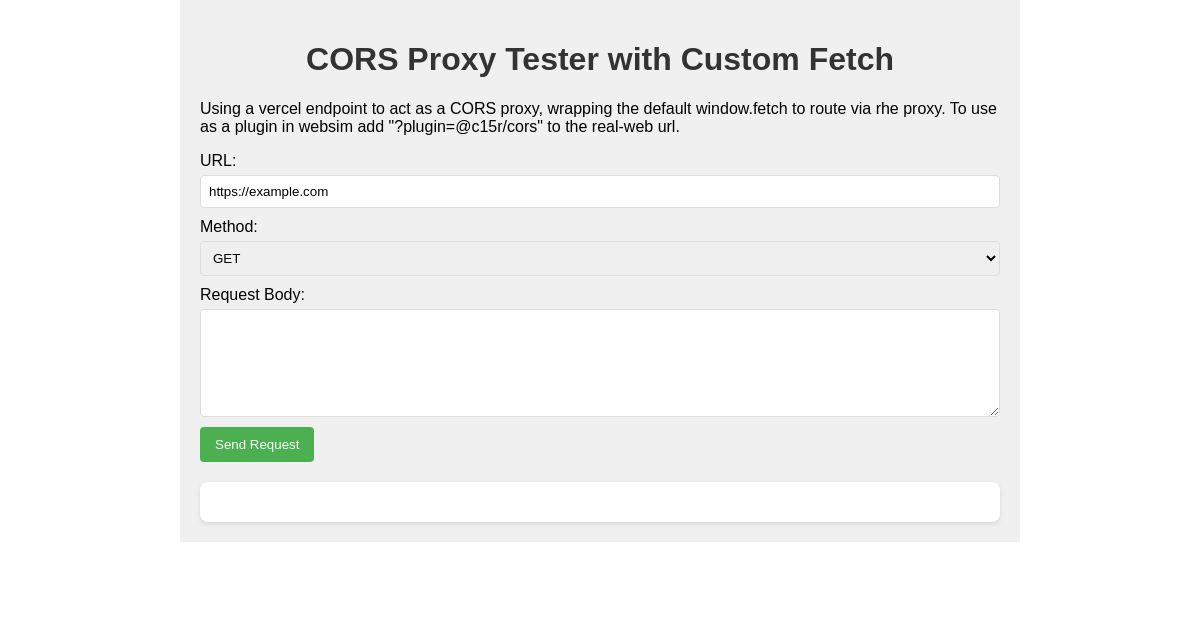Click the CORS Proxy Tester heading
The image size is (1200, 630).
click(600, 59)
